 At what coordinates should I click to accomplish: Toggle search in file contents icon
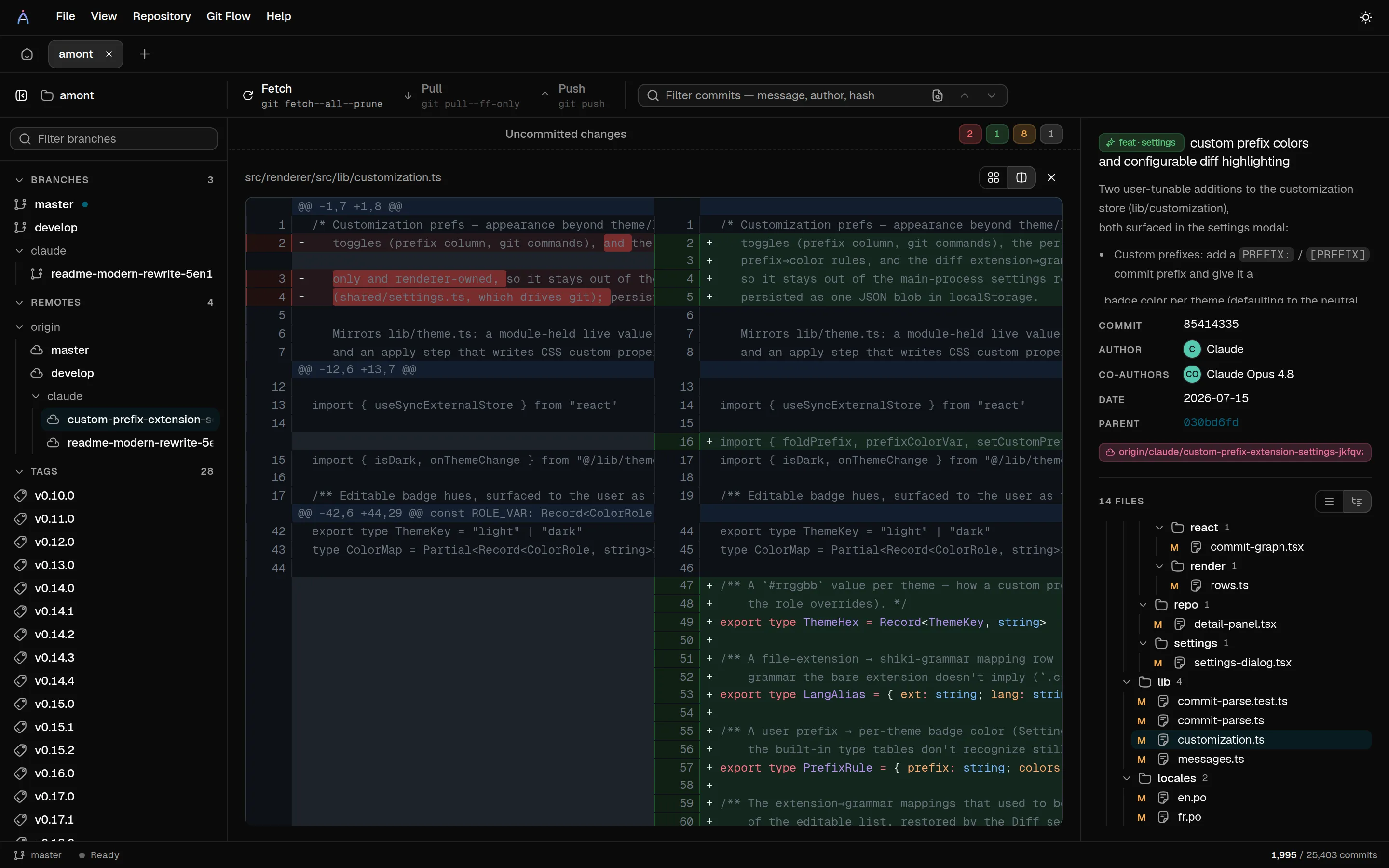pos(937,95)
